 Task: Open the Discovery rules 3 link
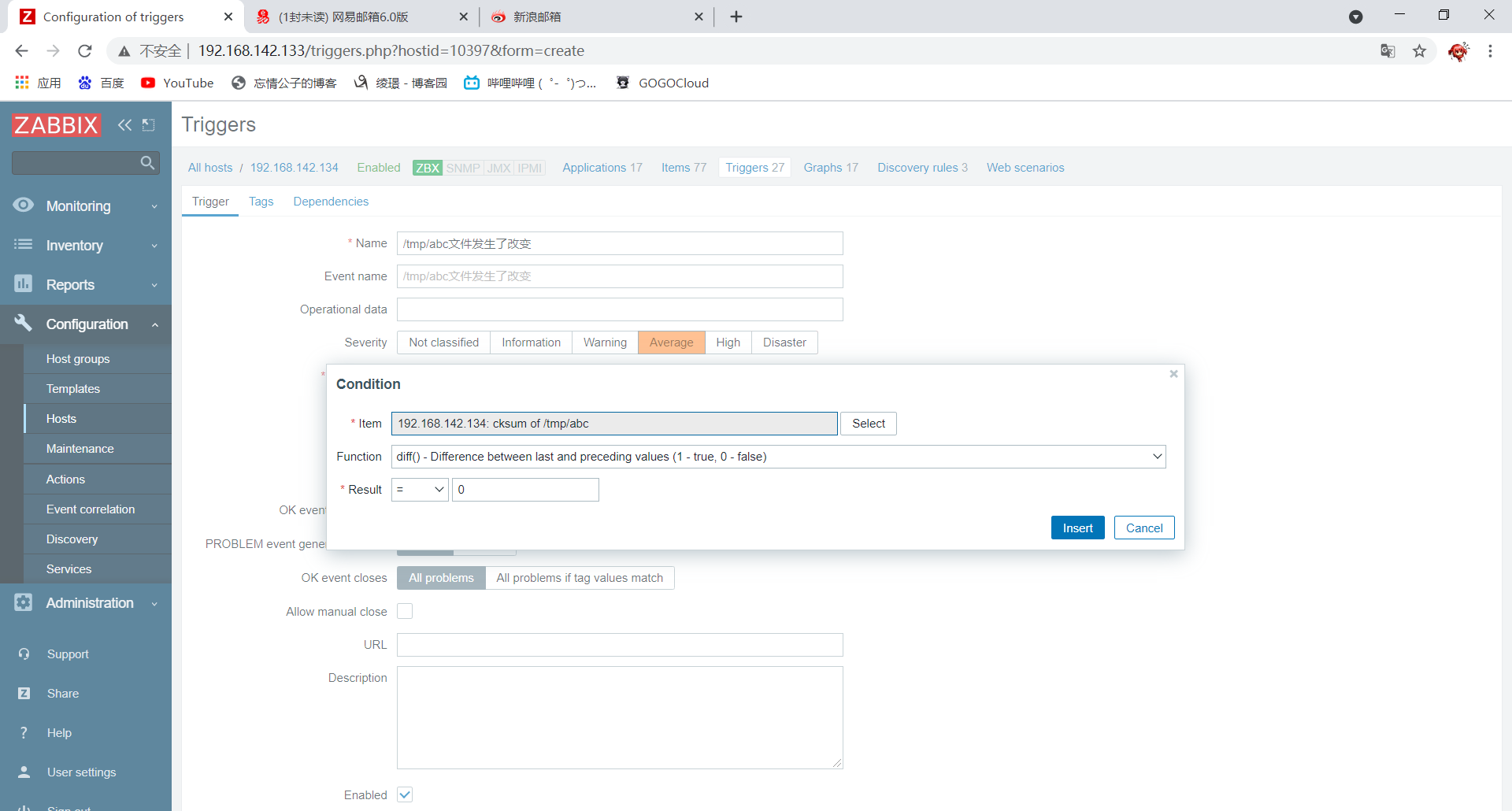pyautogui.click(x=922, y=168)
